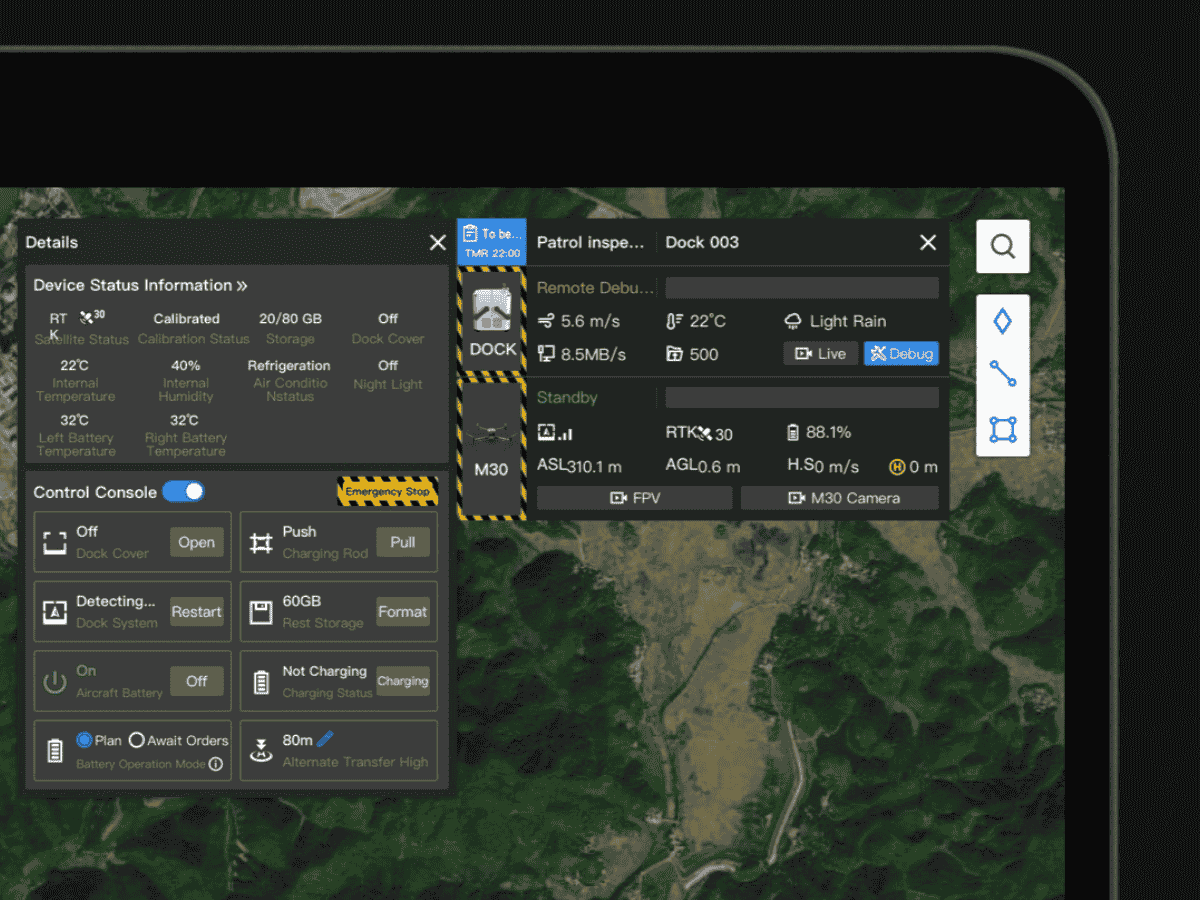This screenshot has height=900, width=1200.
Task: Select the square area drawing tool
Action: (x=1002, y=429)
